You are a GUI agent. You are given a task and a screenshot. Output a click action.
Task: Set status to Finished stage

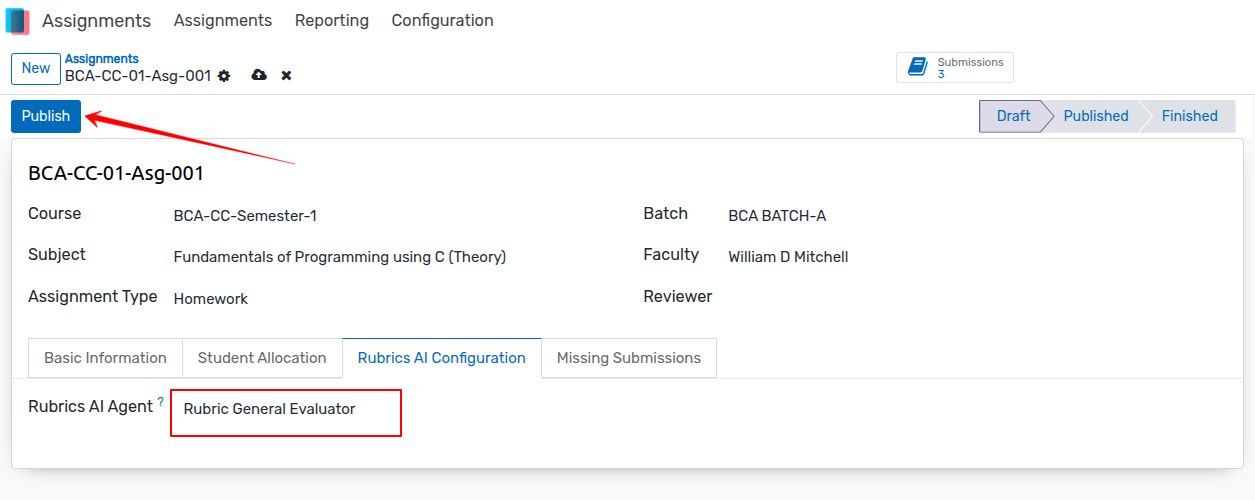(x=1189, y=116)
